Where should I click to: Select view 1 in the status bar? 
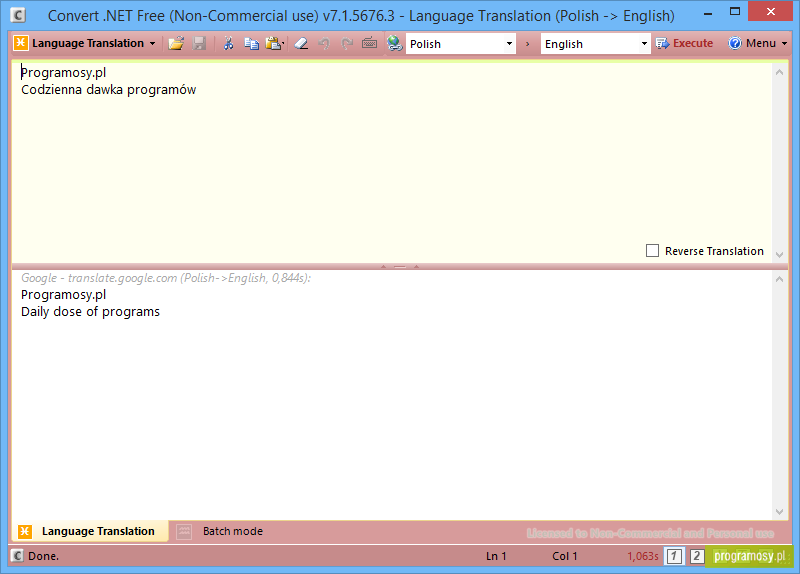click(x=674, y=556)
